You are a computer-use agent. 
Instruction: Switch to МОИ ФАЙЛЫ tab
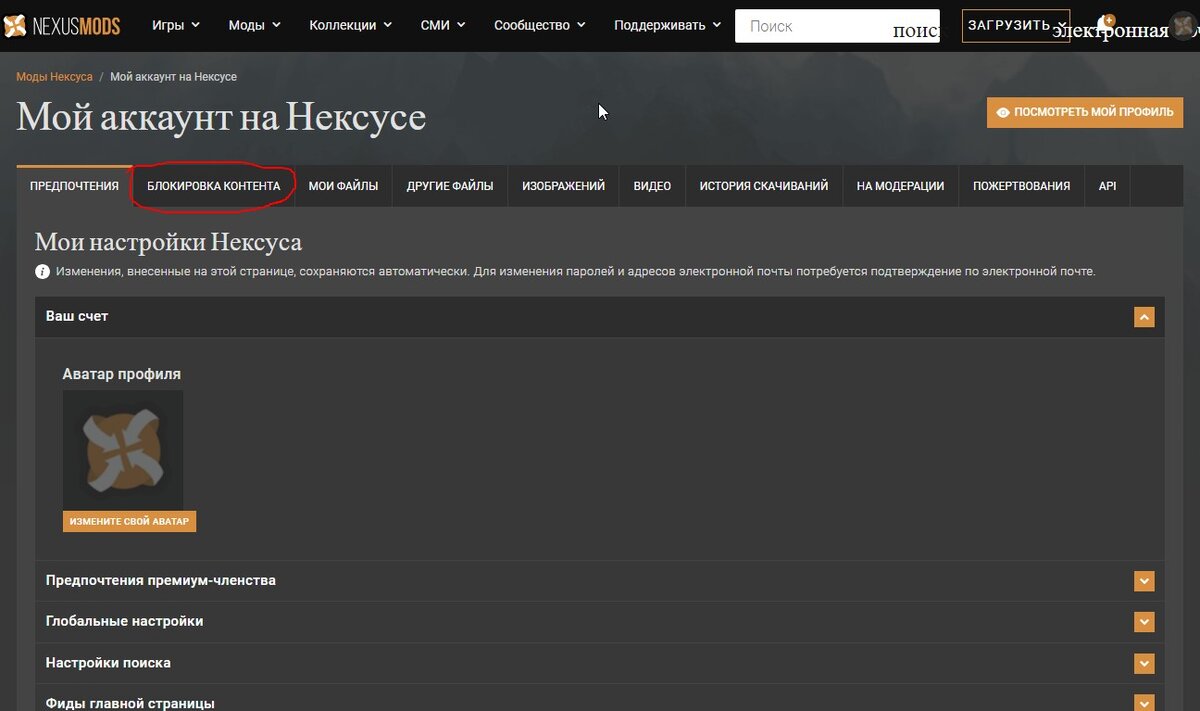(343, 186)
